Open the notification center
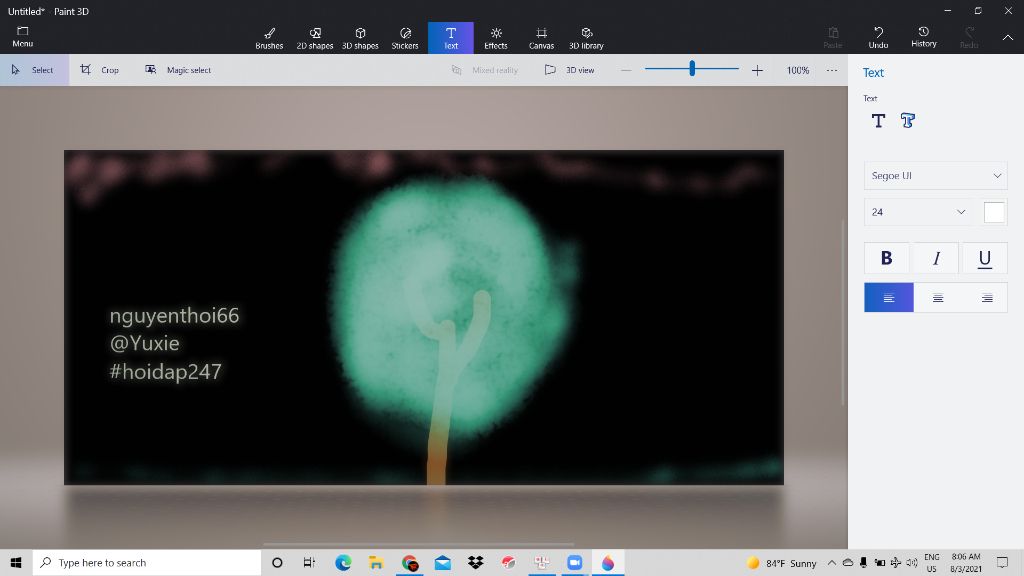Screen dimensions: 1024x576 (x=1002, y=562)
